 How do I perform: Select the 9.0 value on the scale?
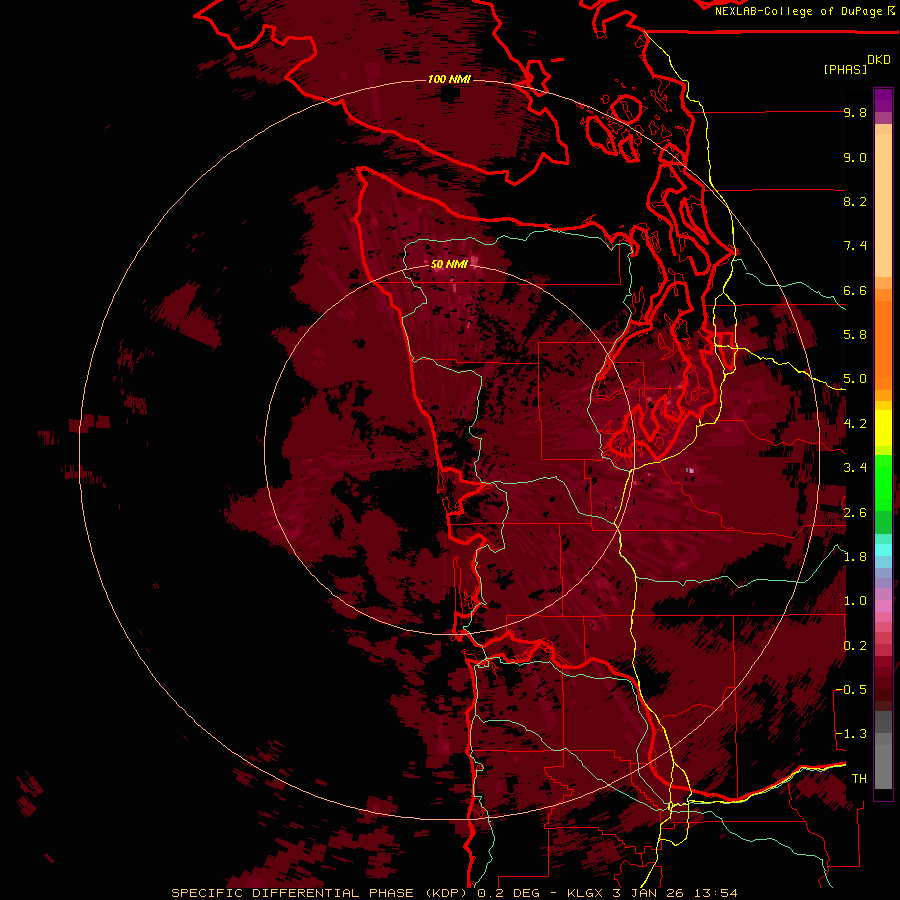tap(855, 157)
